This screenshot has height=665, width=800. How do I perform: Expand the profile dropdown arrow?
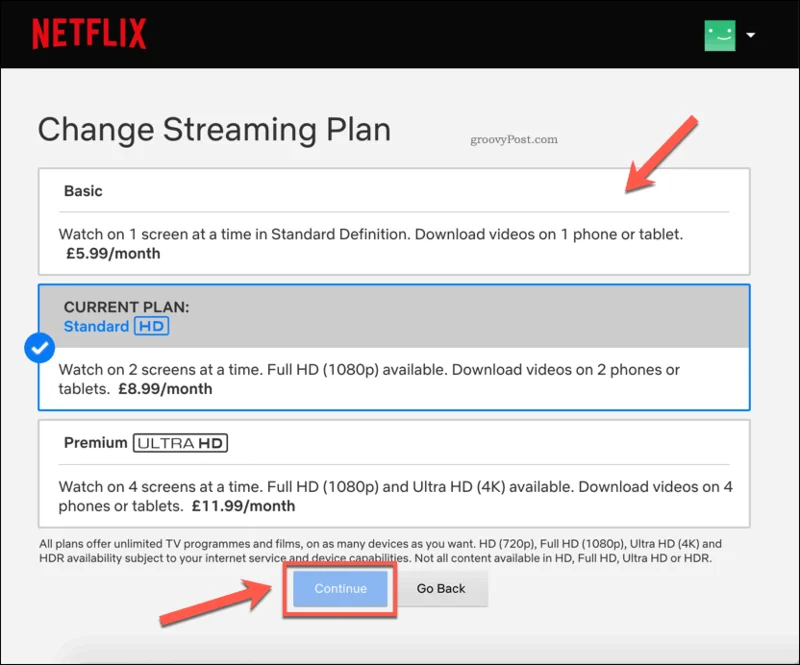751,35
